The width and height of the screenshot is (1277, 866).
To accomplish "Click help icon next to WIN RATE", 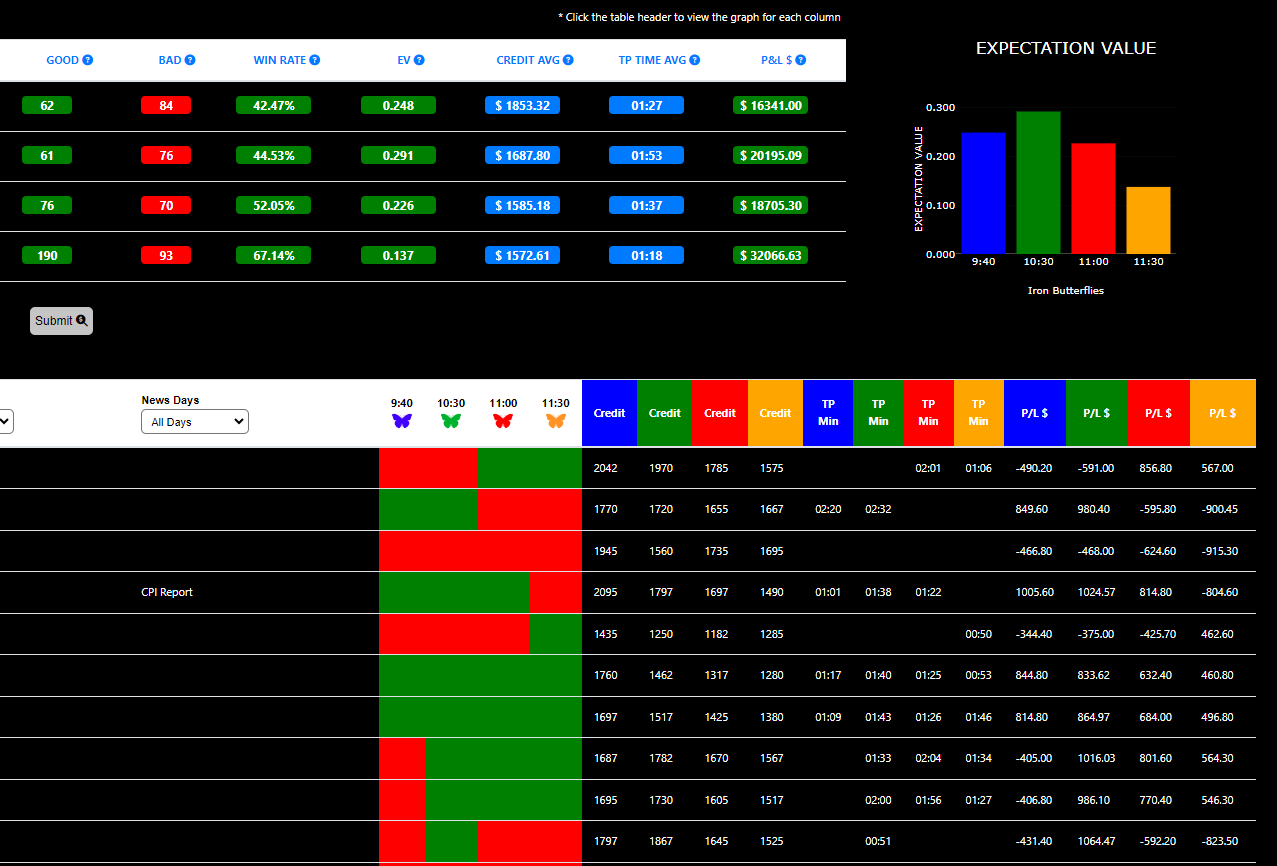I will [x=315, y=60].
